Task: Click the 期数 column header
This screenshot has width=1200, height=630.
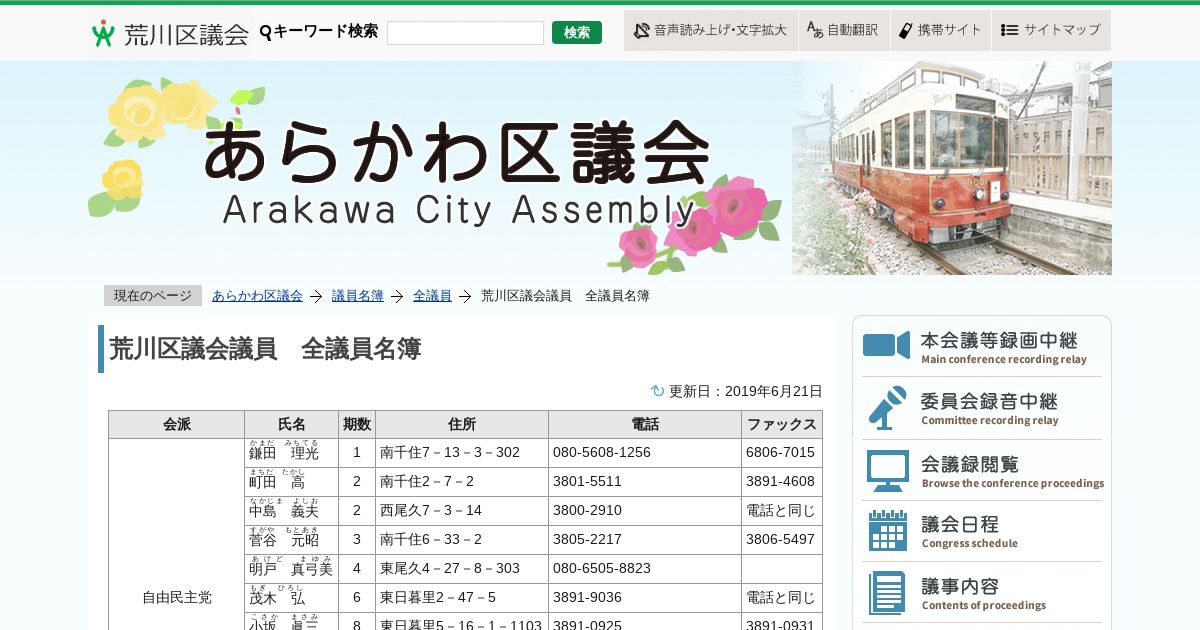Action: point(357,424)
